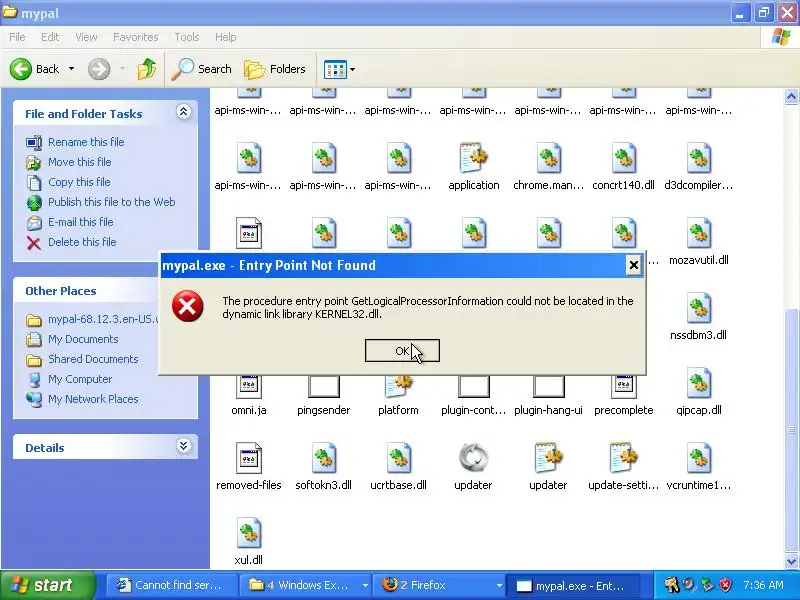Minimize the mypal Explorer window
Image resolution: width=800 pixels, height=600 pixels.
point(740,12)
